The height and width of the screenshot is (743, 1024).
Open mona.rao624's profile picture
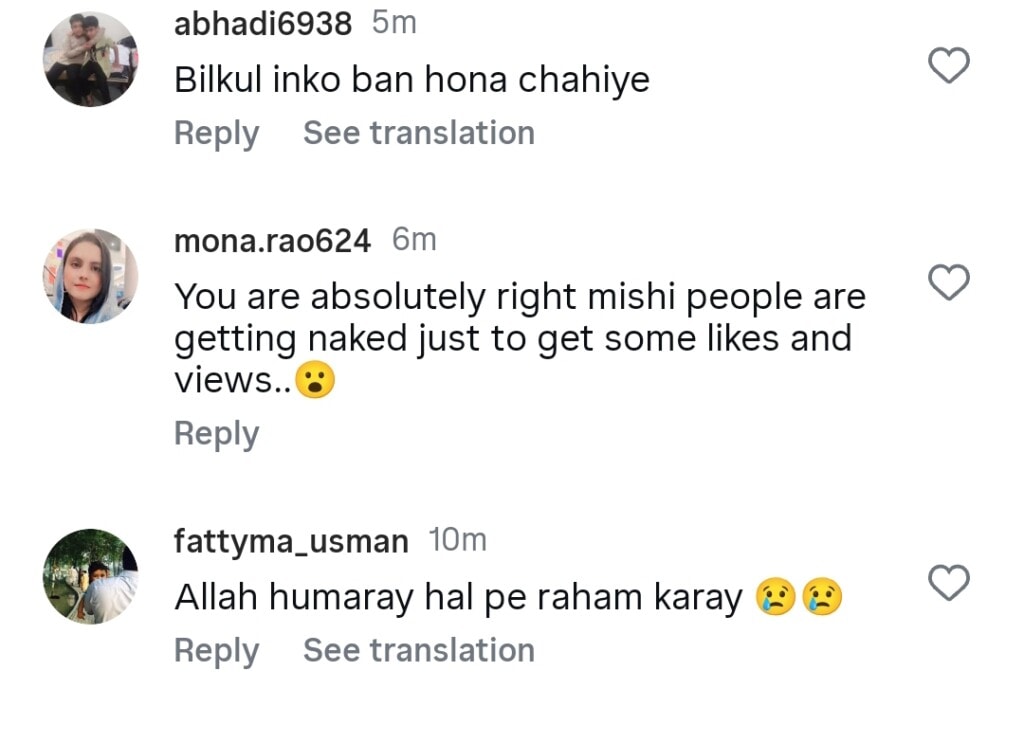pyautogui.click(x=90, y=275)
